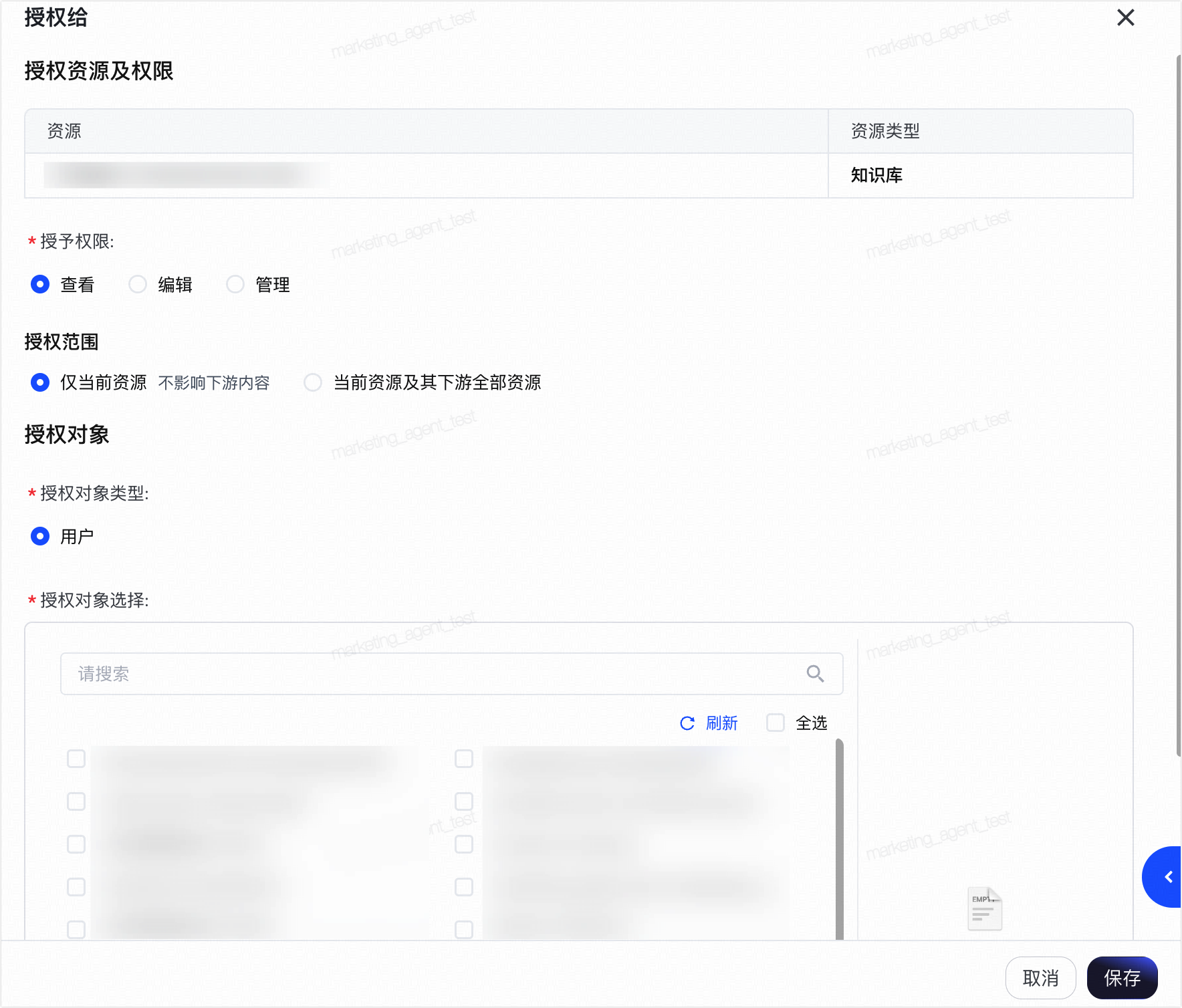Click the 取消 button
Screen dimensions: 1182x1008
(1041, 978)
